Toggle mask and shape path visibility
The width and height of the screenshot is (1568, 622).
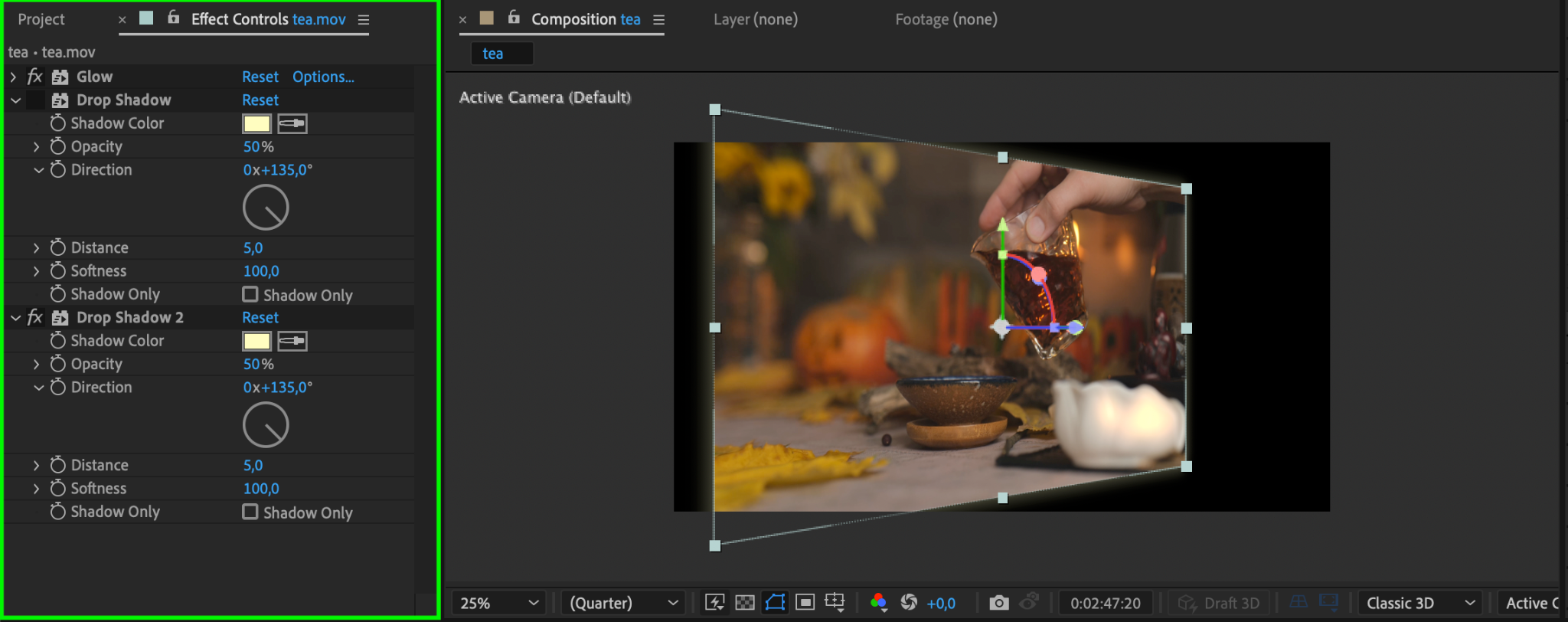(x=775, y=603)
